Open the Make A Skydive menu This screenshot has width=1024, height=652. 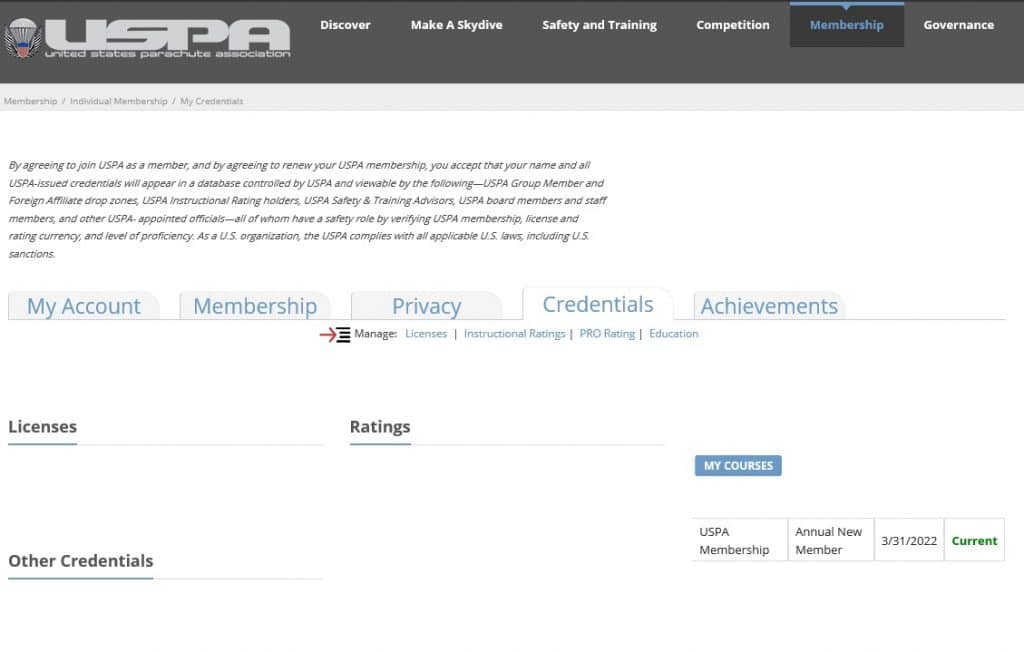pyautogui.click(x=456, y=25)
